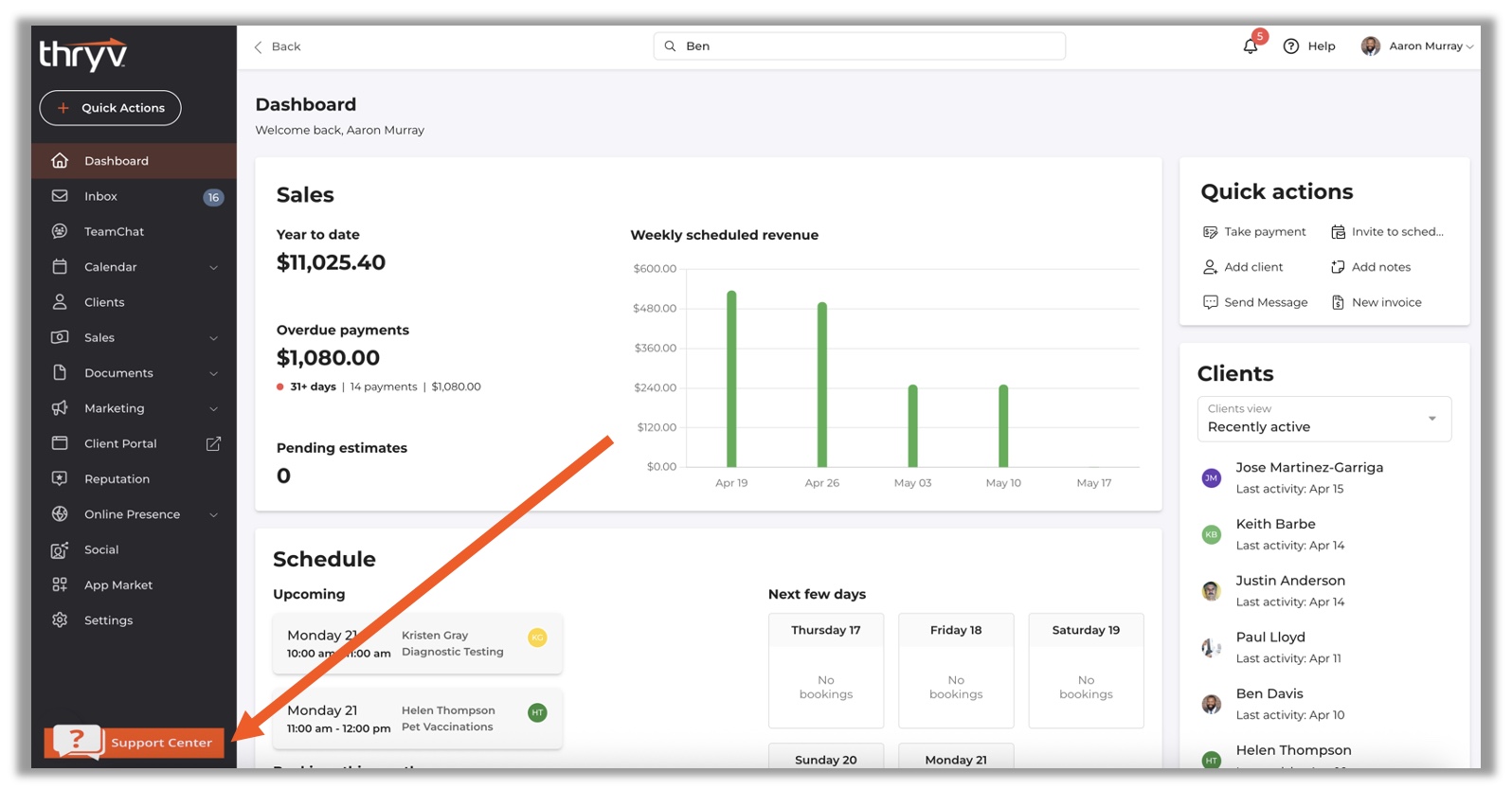Click the Calendar icon in sidebar
The height and width of the screenshot is (790, 1512).
point(60,266)
